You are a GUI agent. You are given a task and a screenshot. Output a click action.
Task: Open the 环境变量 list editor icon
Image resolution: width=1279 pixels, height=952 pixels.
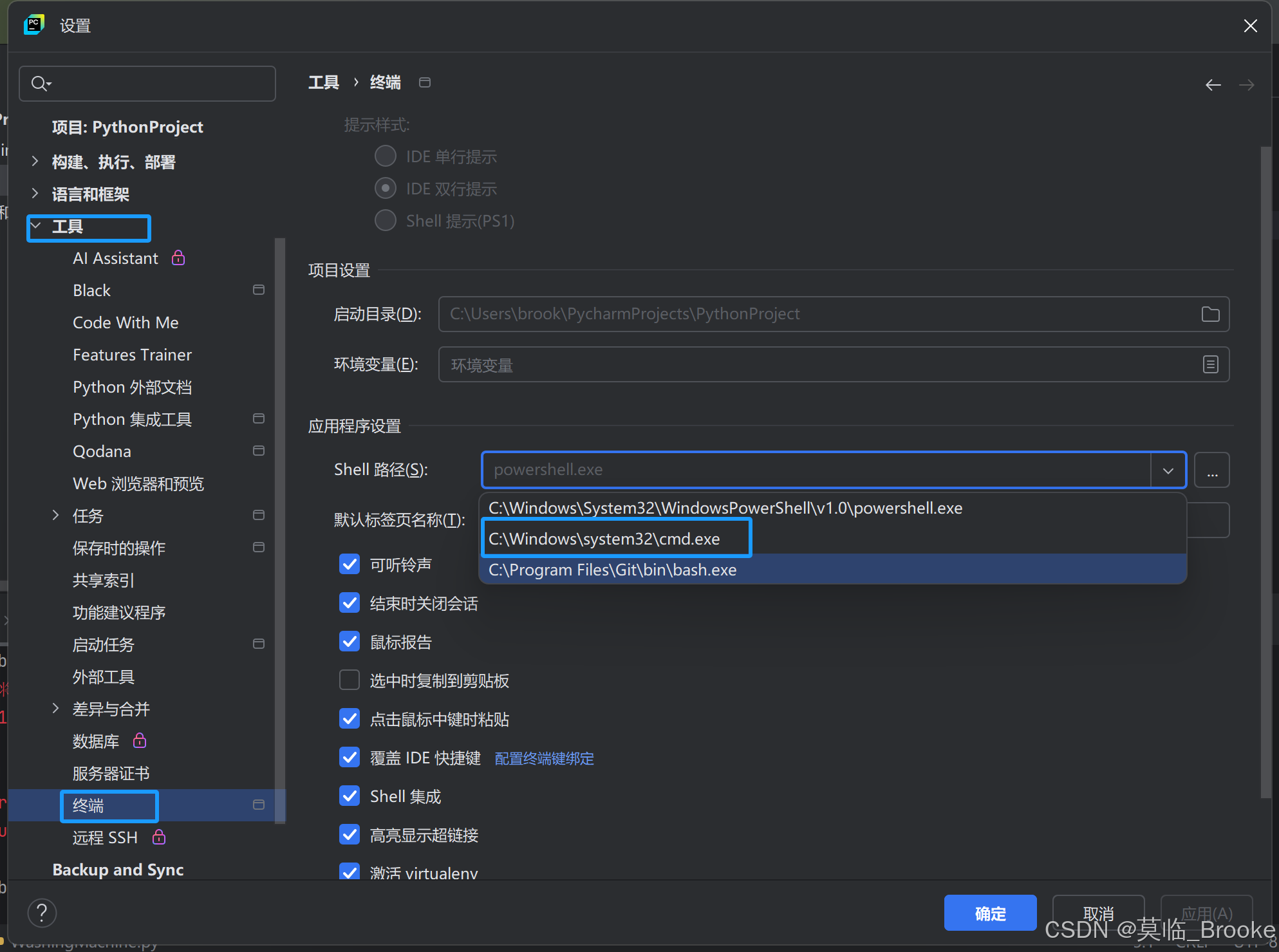pyautogui.click(x=1210, y=364)
